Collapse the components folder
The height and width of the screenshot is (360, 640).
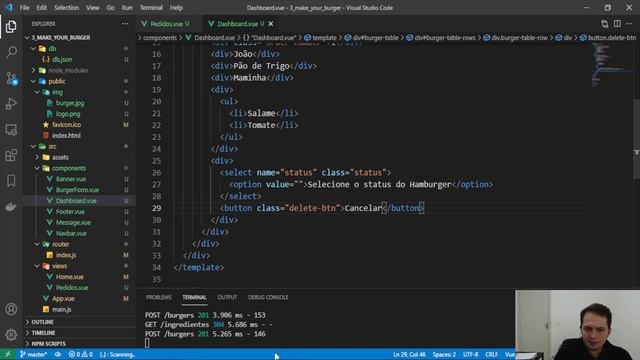coord(69,168)
